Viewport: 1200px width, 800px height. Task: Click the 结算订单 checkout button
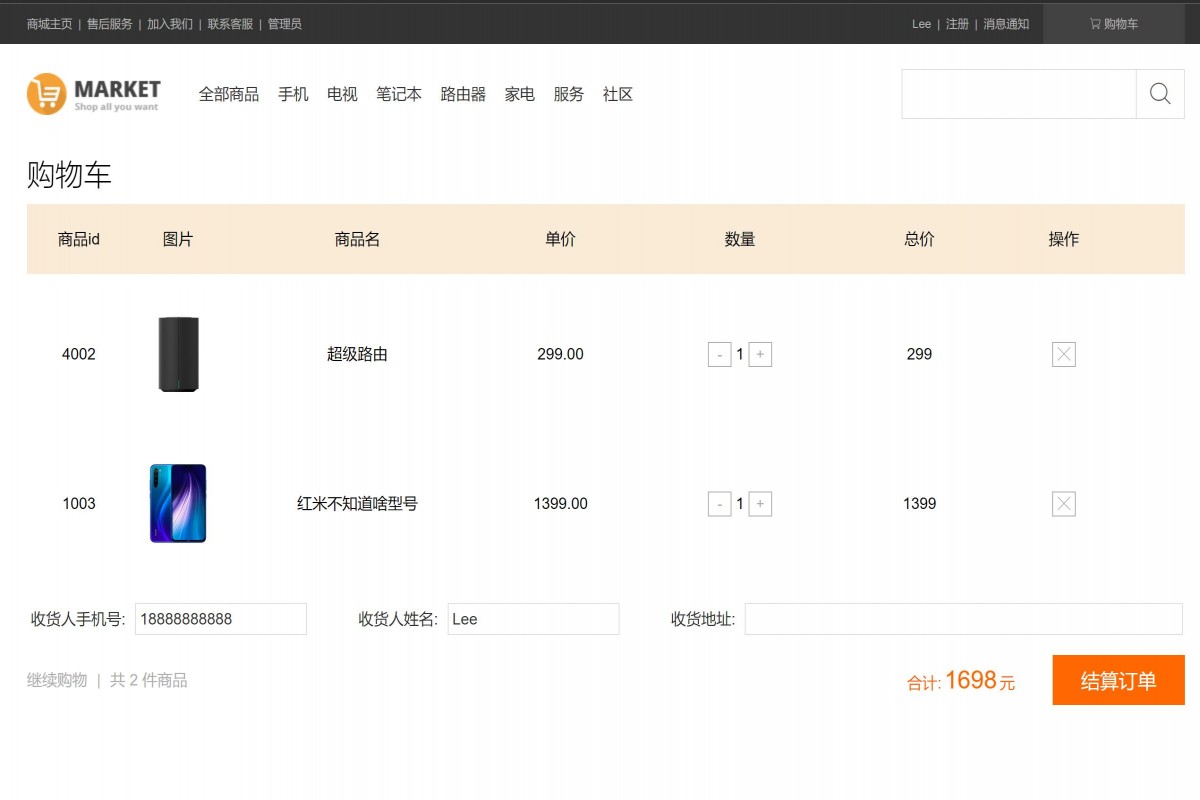tap(1118, 680)
